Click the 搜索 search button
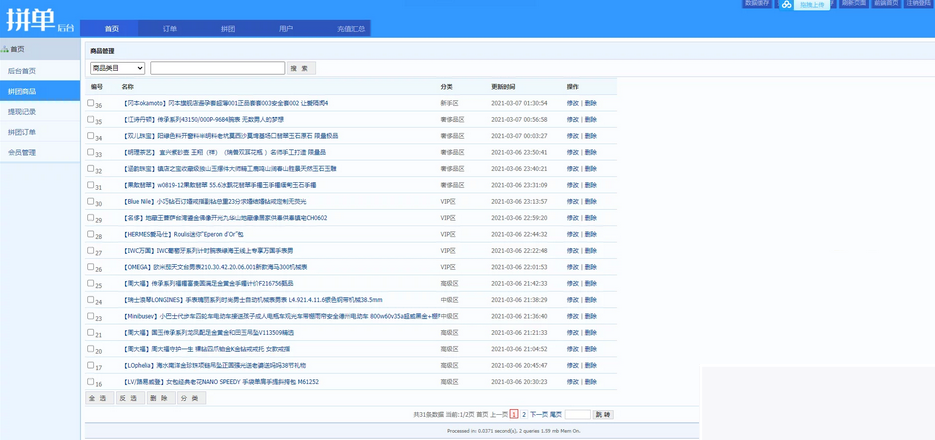Image resolution: width=935 pixels, height=440 pixels. tap(300, 68)
